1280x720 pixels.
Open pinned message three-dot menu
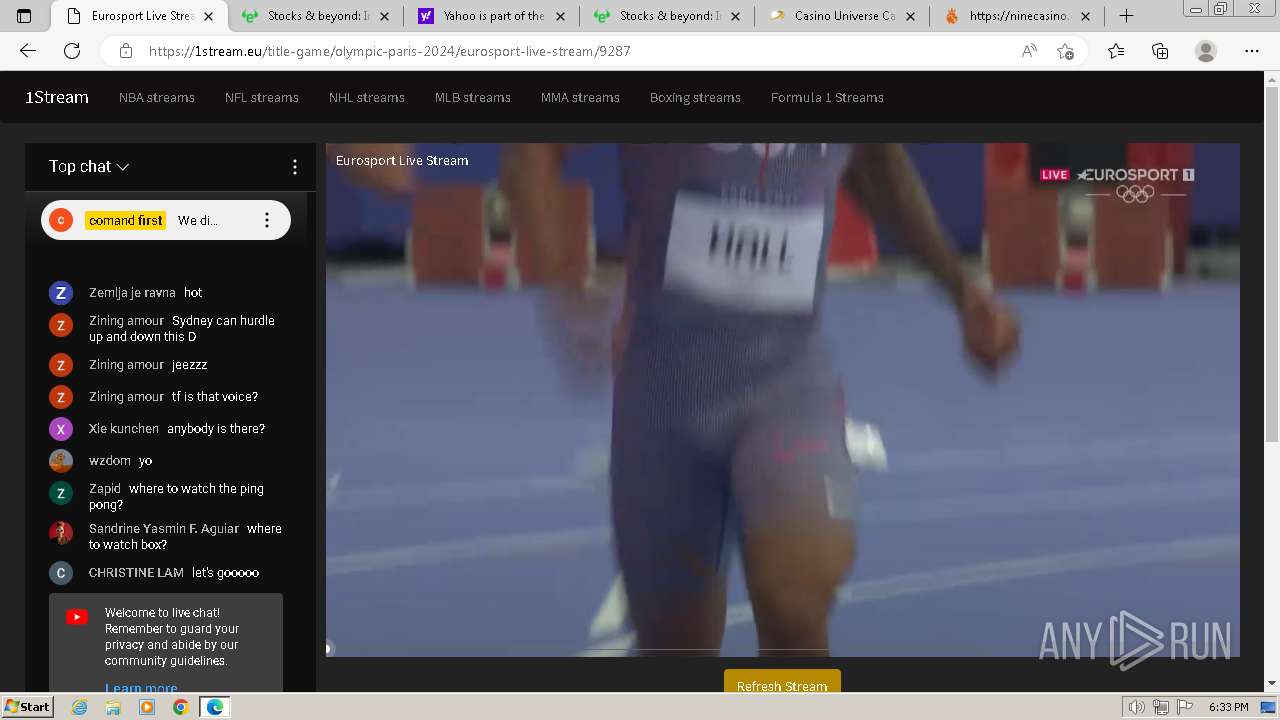(266, 220)
